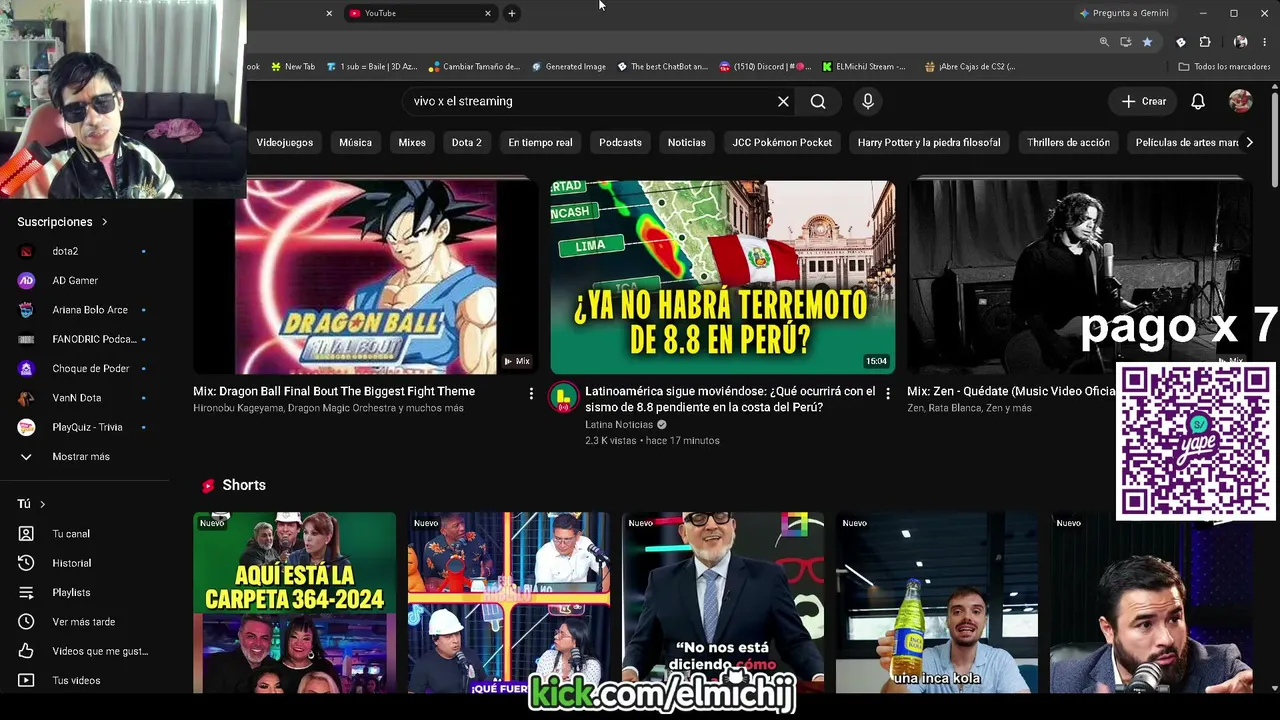Viewport: 1280px width, 720px height.
Task: Click the Pregunta a Gemini button
Action: (x=1124, y=13)
